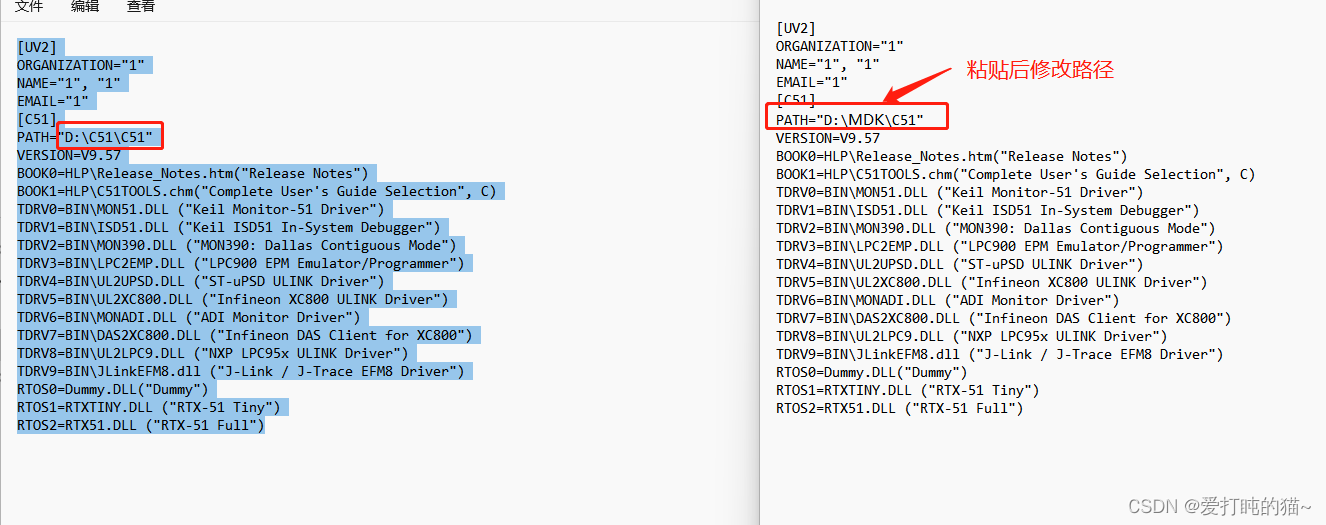Click TDRV2 MON390.DLL line in right window
This screenshot has width=1326, height=525.
coord(996,228)
